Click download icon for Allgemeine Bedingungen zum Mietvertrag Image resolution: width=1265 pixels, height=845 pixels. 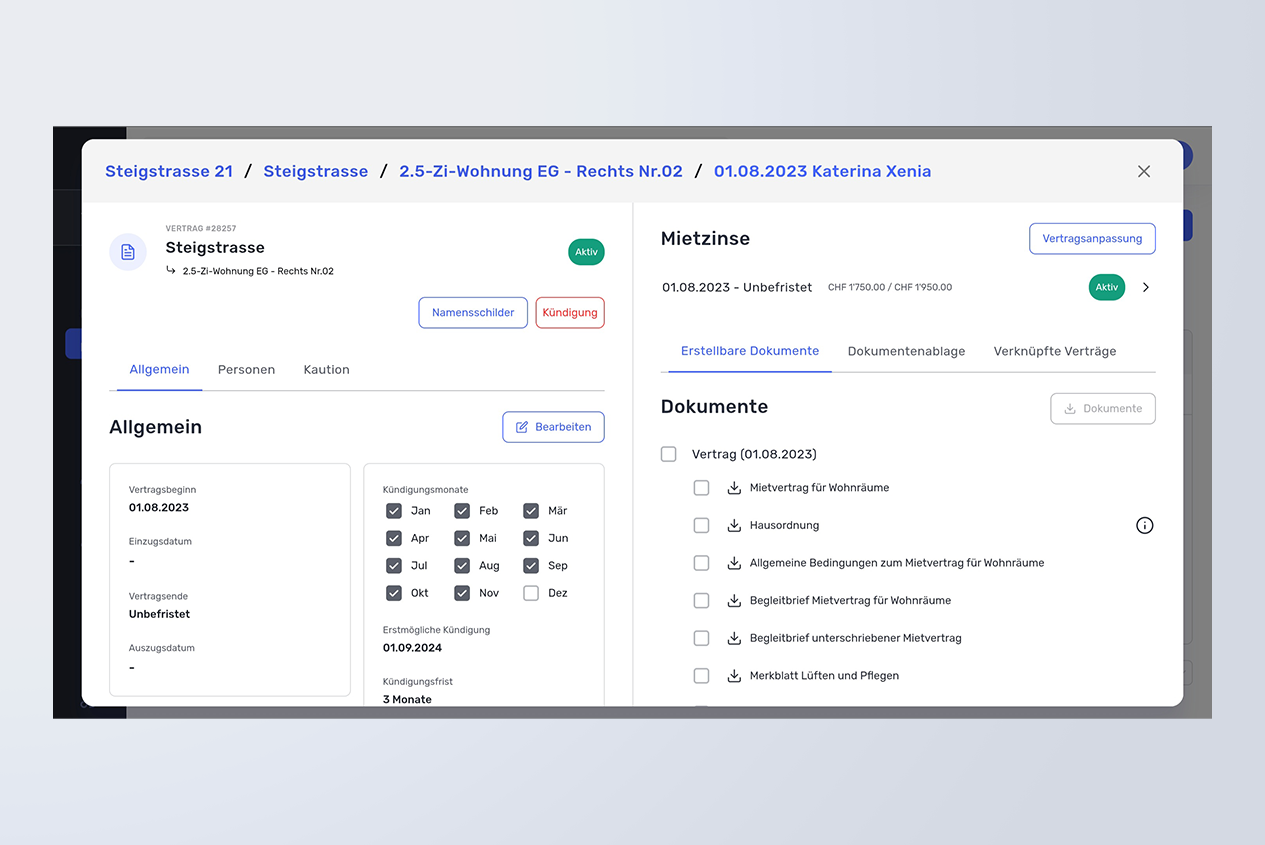tap(734, 563)
